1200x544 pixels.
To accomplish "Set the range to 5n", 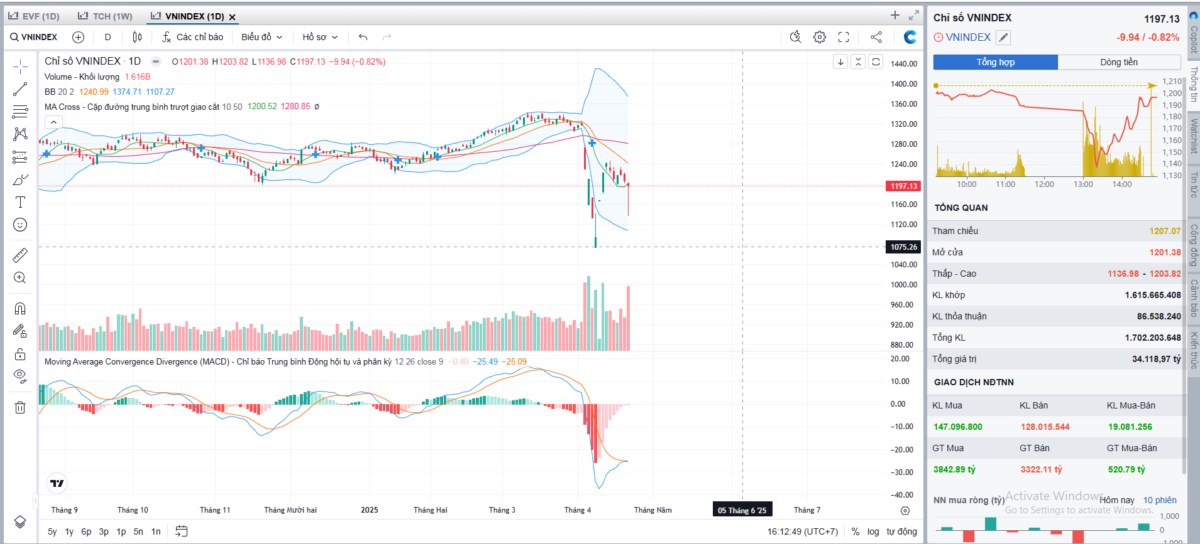I will pyautogui.click(x=138, y=531).
